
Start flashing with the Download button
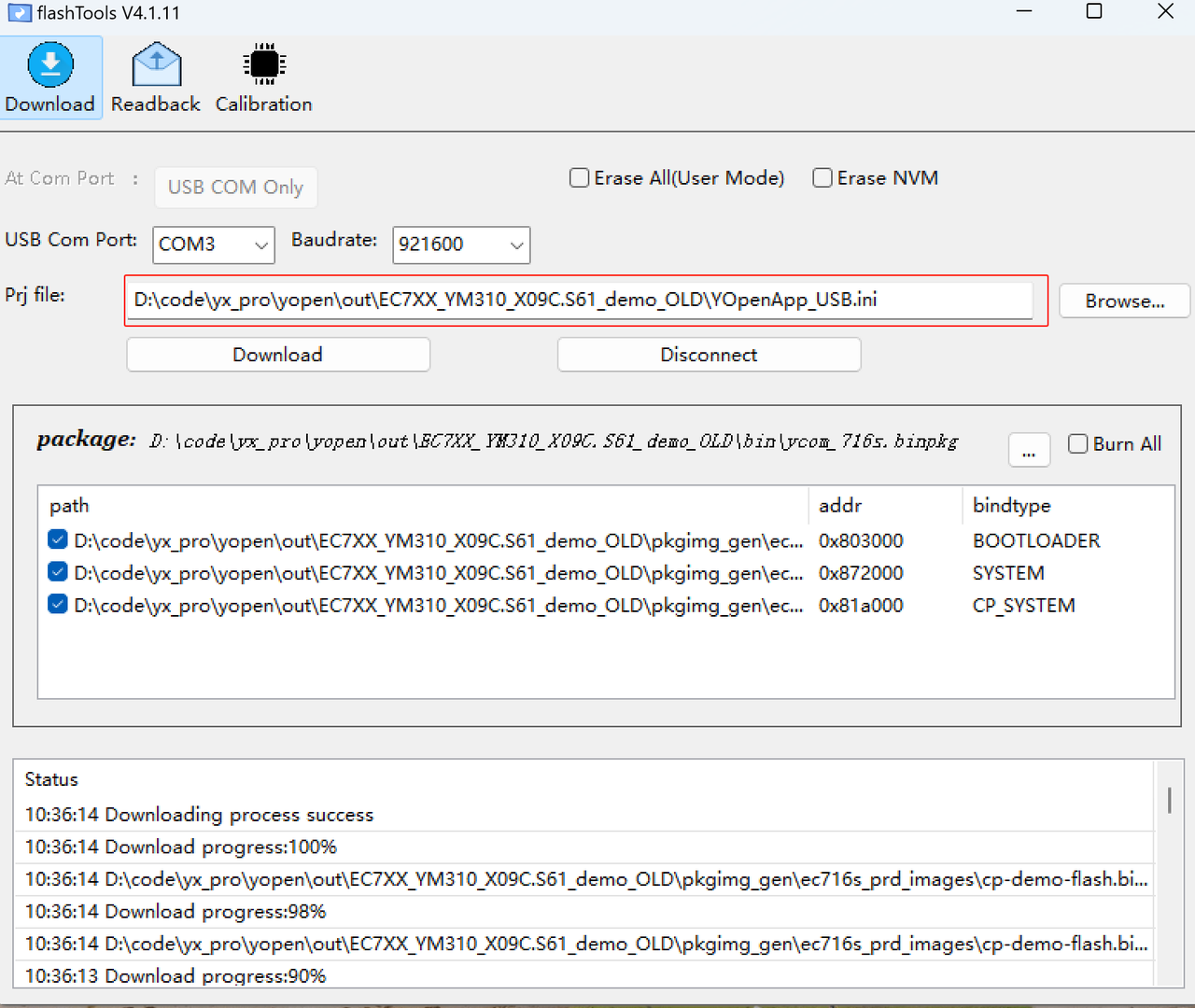(x=278, y=355)
